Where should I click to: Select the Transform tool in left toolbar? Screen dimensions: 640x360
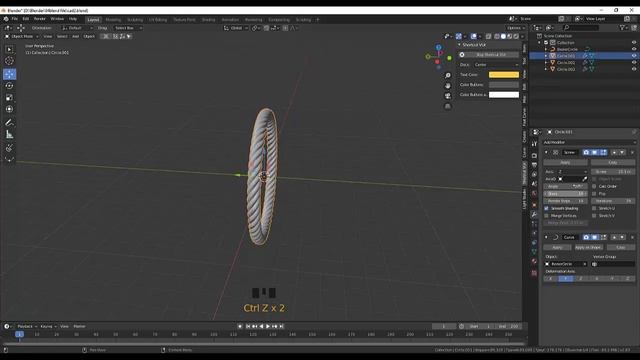coord(9,109)
